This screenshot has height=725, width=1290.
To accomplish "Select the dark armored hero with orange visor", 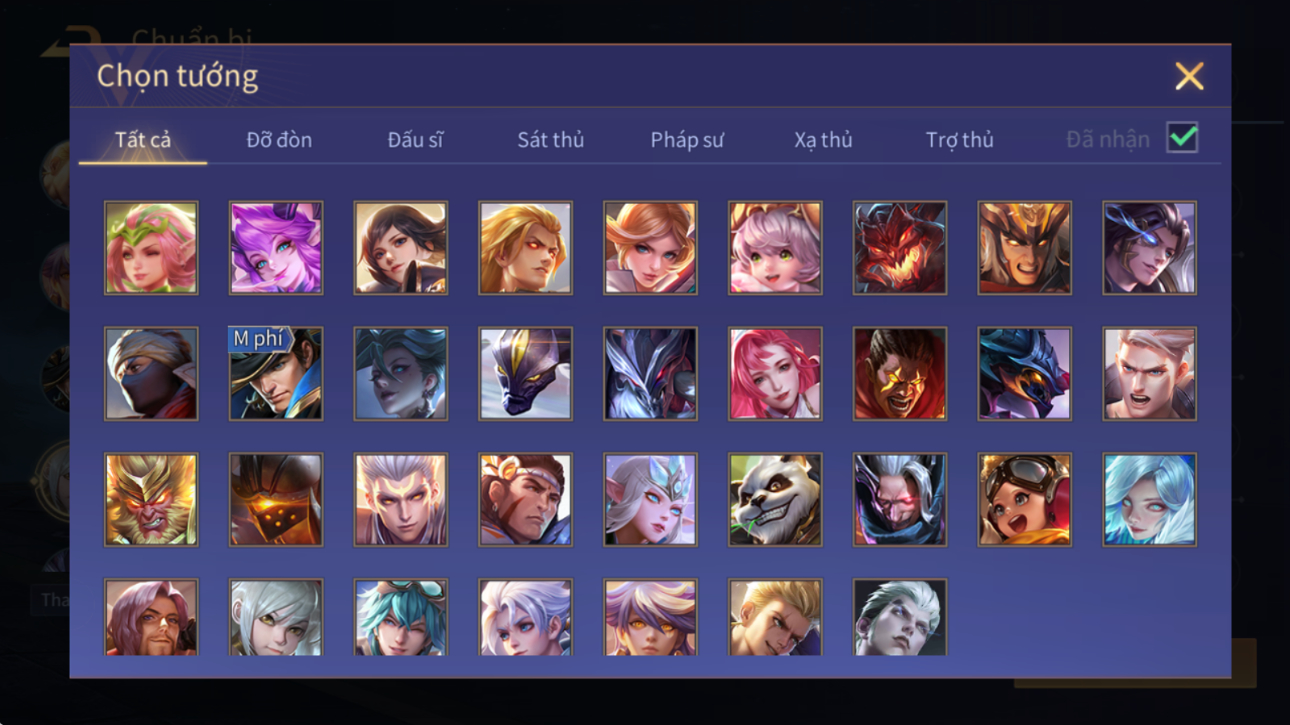I will 276,499.
